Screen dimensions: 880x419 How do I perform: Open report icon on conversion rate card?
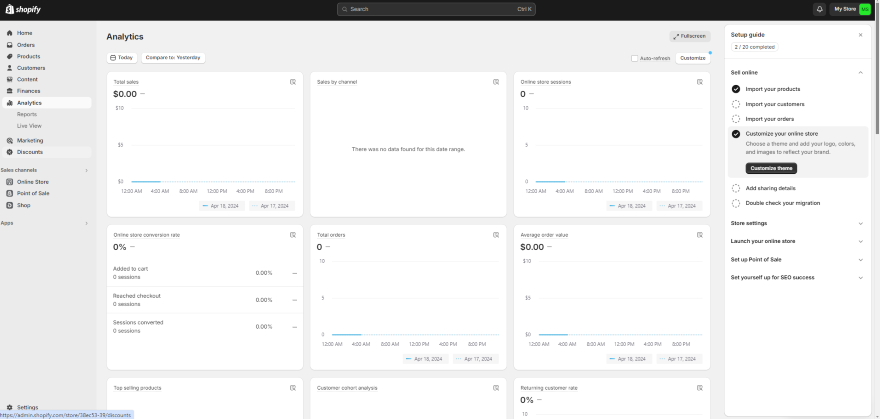(292, 235)
